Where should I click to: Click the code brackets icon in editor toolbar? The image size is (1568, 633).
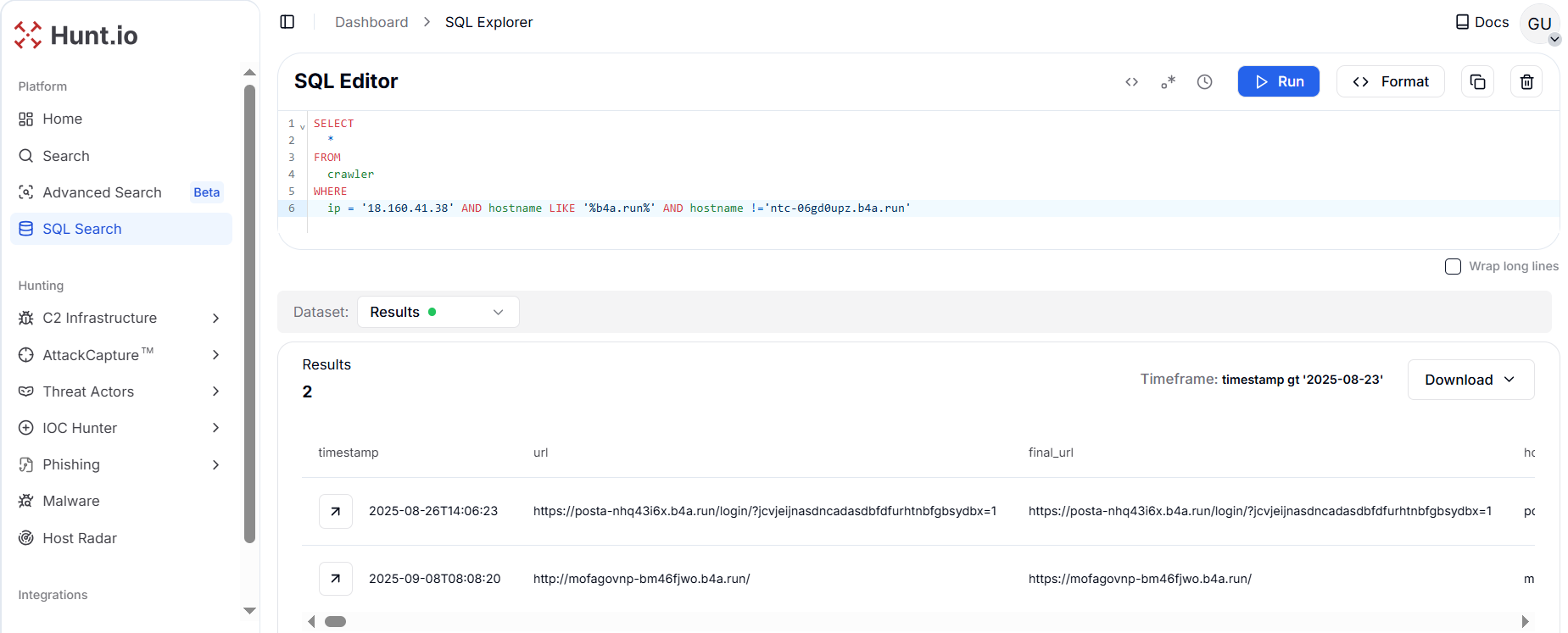point(1131,82)
